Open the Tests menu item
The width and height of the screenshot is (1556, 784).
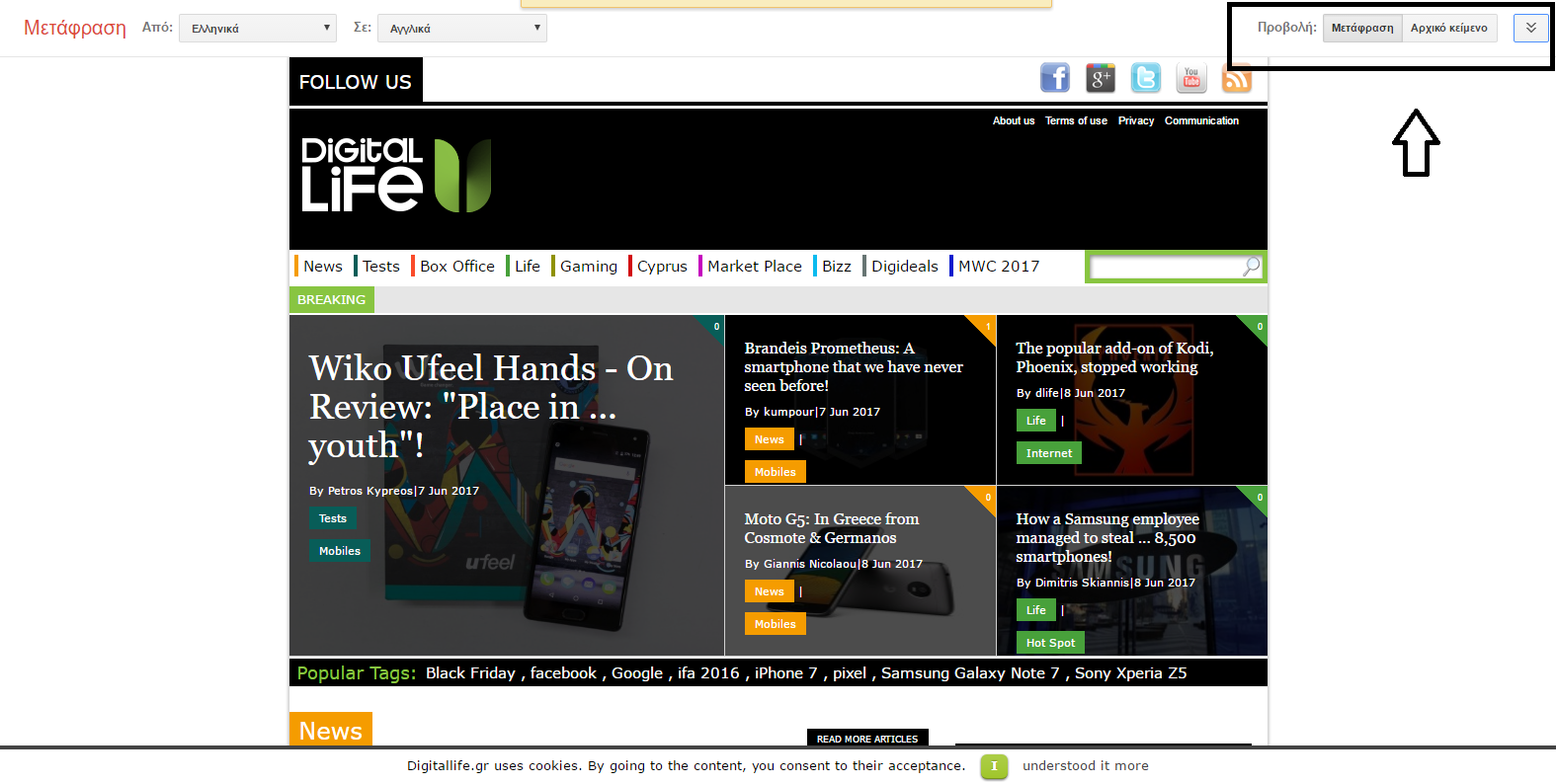coord(380,267)
